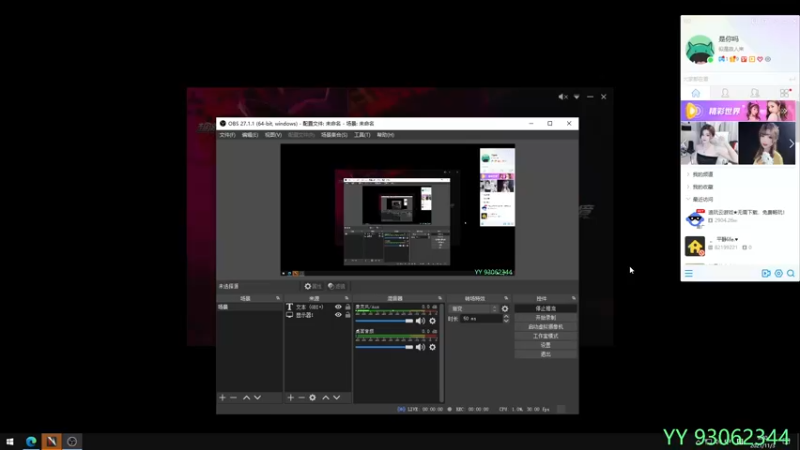This screenshot has height=450, width=800.
Task: Click the orange app icon on the taskbar
Action: click(52, 441)
